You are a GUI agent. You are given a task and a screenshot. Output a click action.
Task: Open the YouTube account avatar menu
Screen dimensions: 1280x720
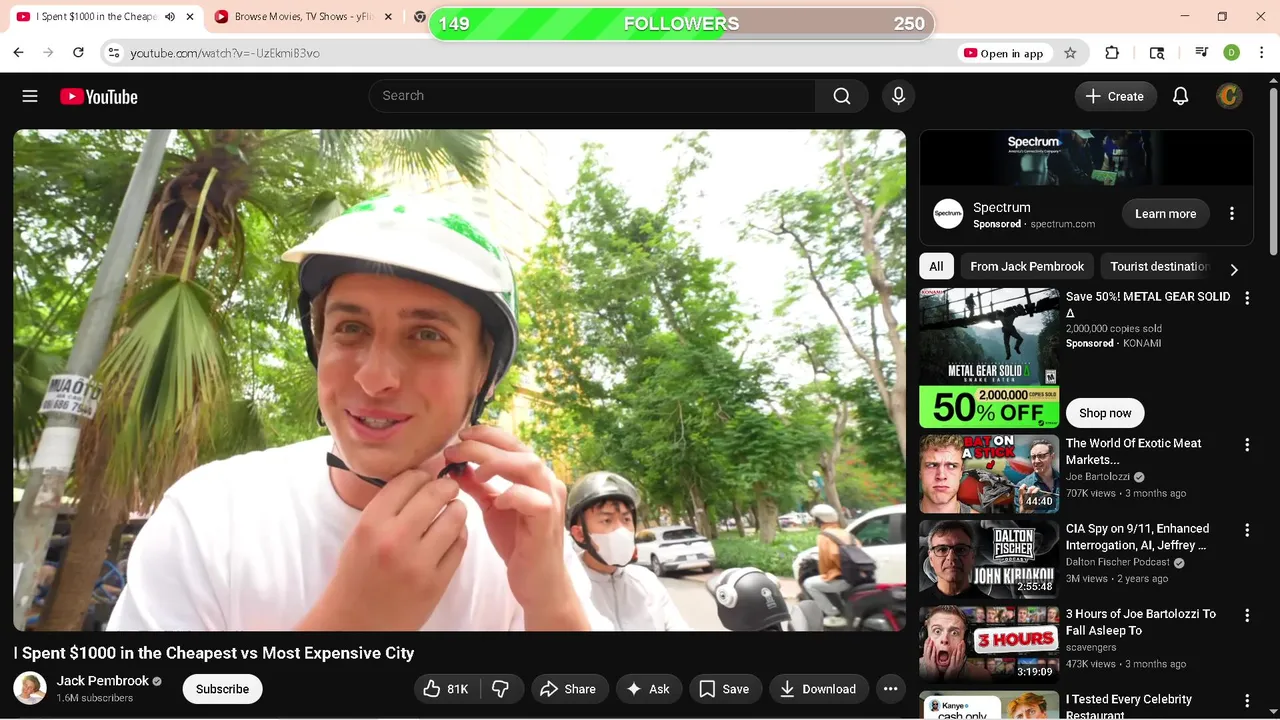tap(1229, 96)
